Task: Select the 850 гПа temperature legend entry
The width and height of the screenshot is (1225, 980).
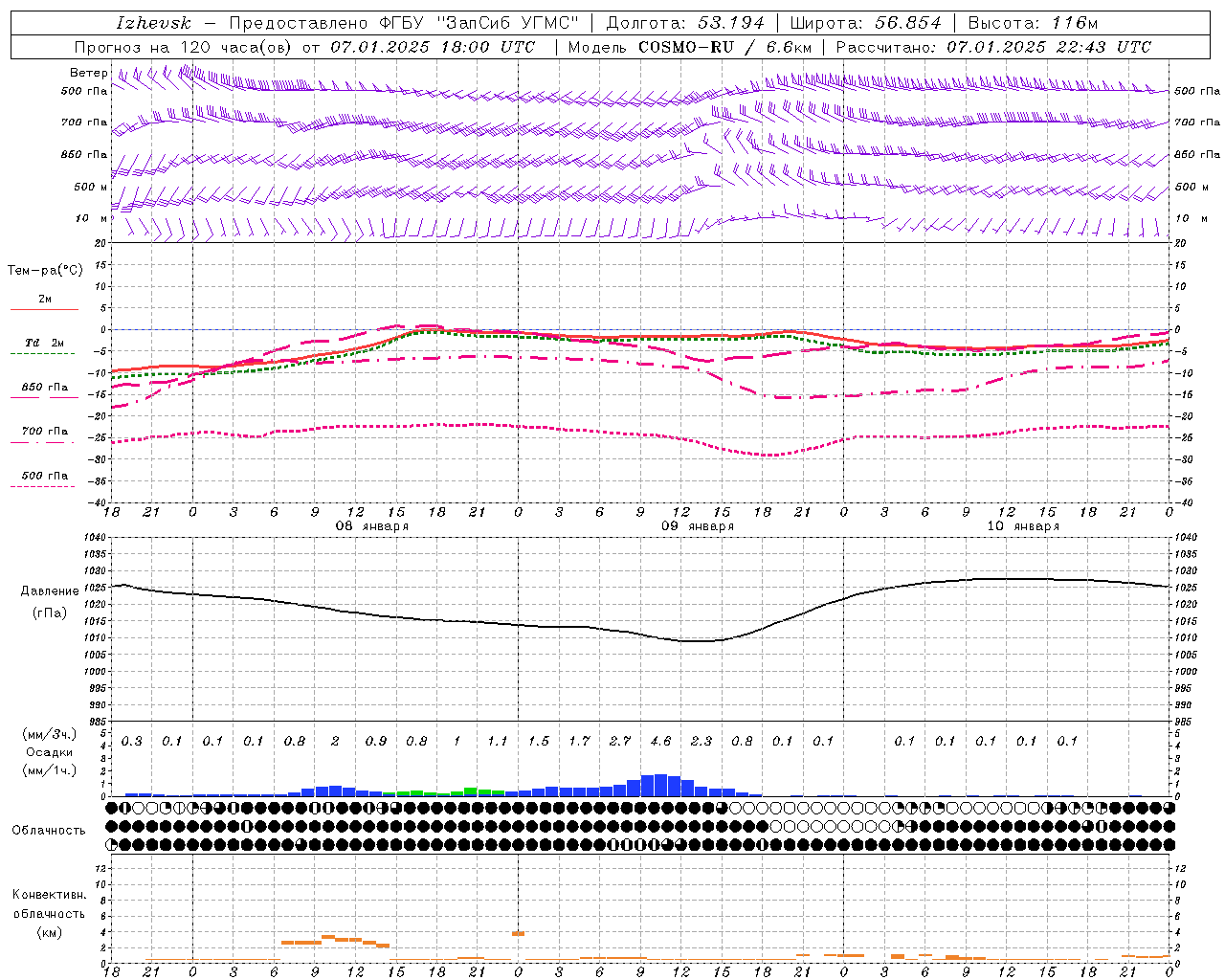Action: click(44, 388)
